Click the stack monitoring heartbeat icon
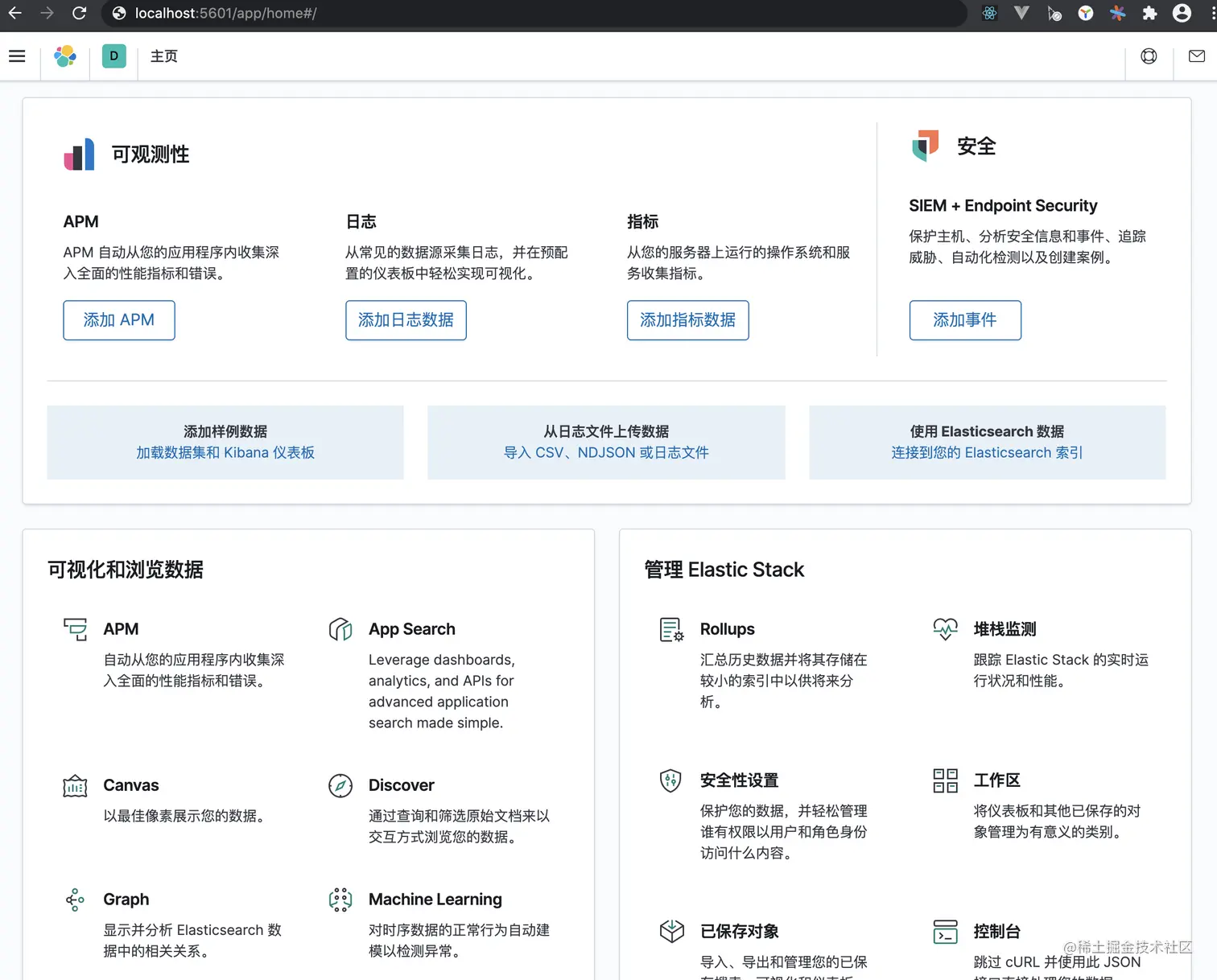Viewport: 1217px width, 980px height. [945, 629]
